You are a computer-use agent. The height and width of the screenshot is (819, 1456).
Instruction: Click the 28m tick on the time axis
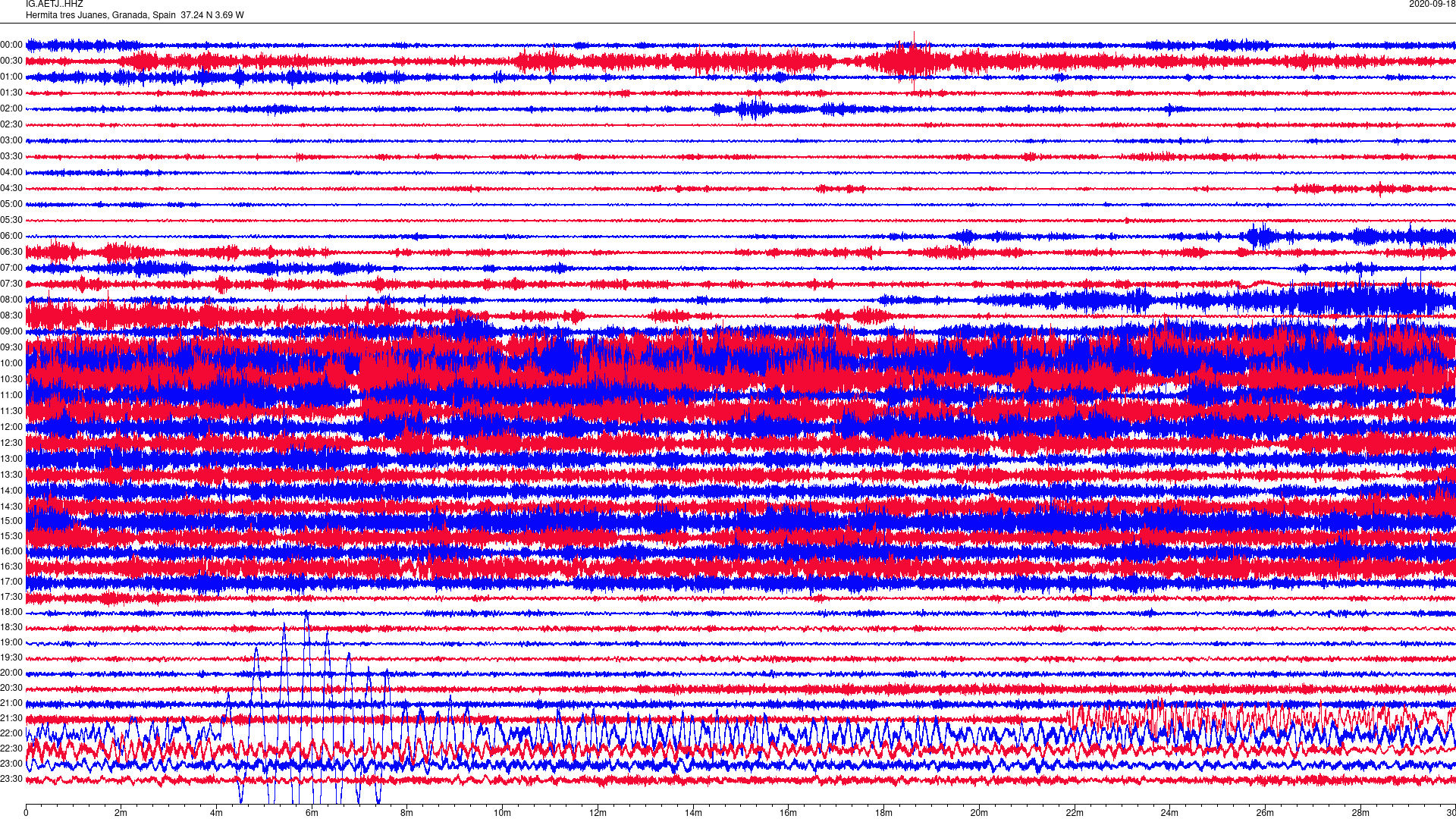tap(1360, 813)
